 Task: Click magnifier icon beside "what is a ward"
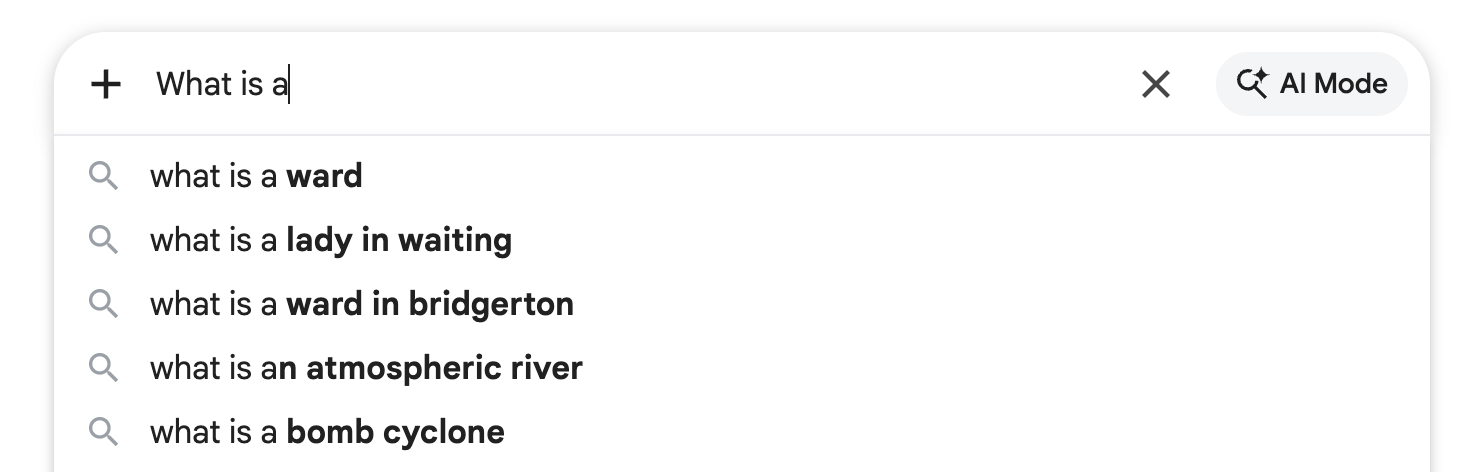[x=103, y=177]
